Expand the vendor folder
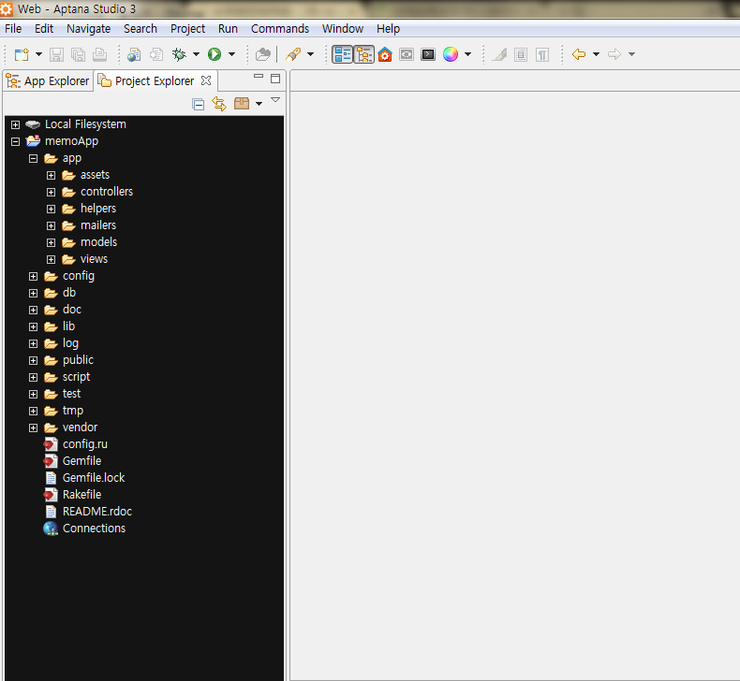The image size is (740, 681). point(33,428)
